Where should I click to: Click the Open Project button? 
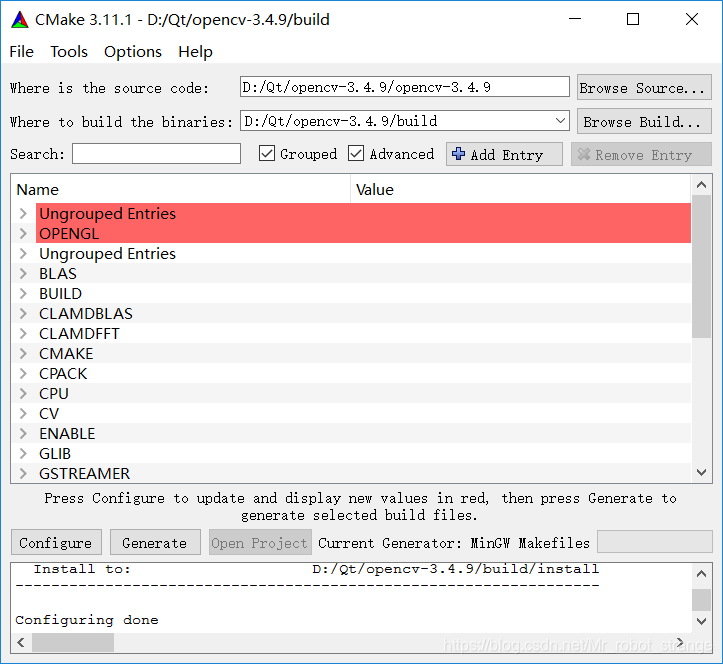(260, 542)
